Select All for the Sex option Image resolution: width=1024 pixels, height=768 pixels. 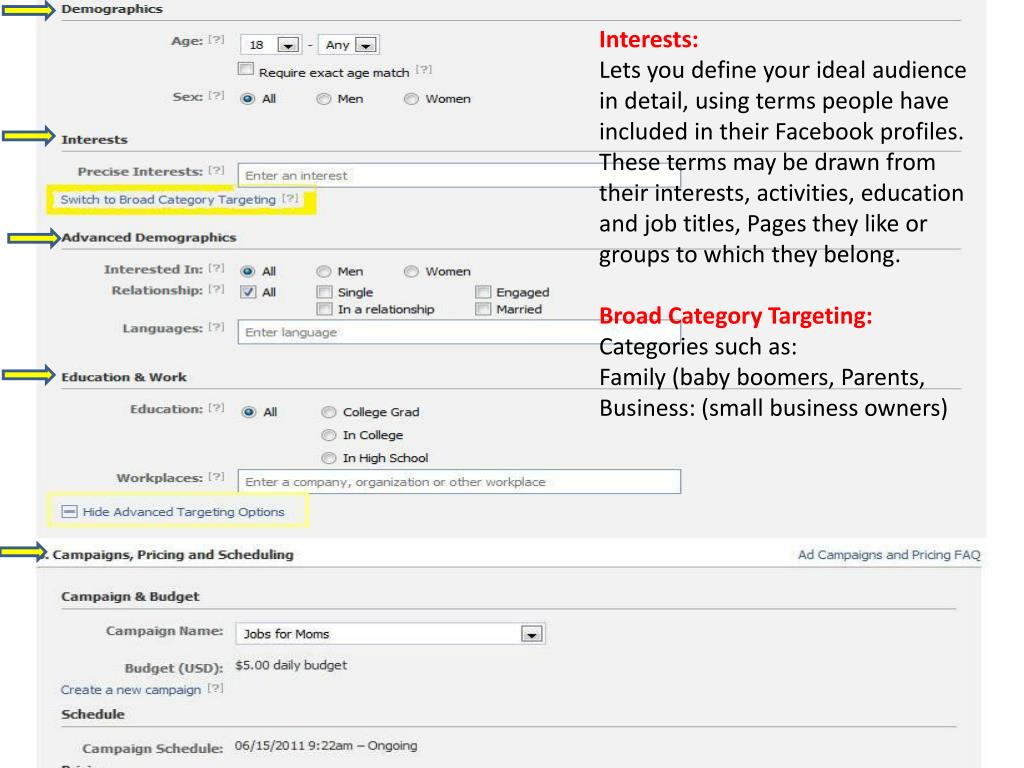point(248,99)
